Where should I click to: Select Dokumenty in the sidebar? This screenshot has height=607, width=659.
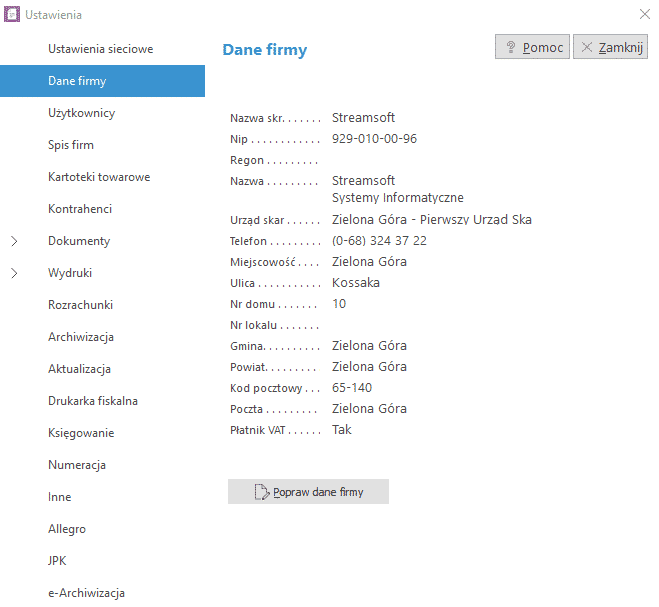point(79,241)
